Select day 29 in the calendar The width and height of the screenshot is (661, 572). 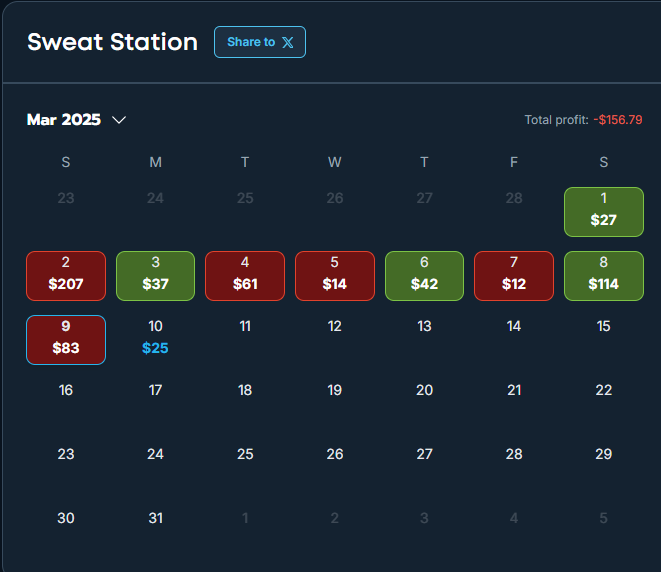(x=604, y=454)
